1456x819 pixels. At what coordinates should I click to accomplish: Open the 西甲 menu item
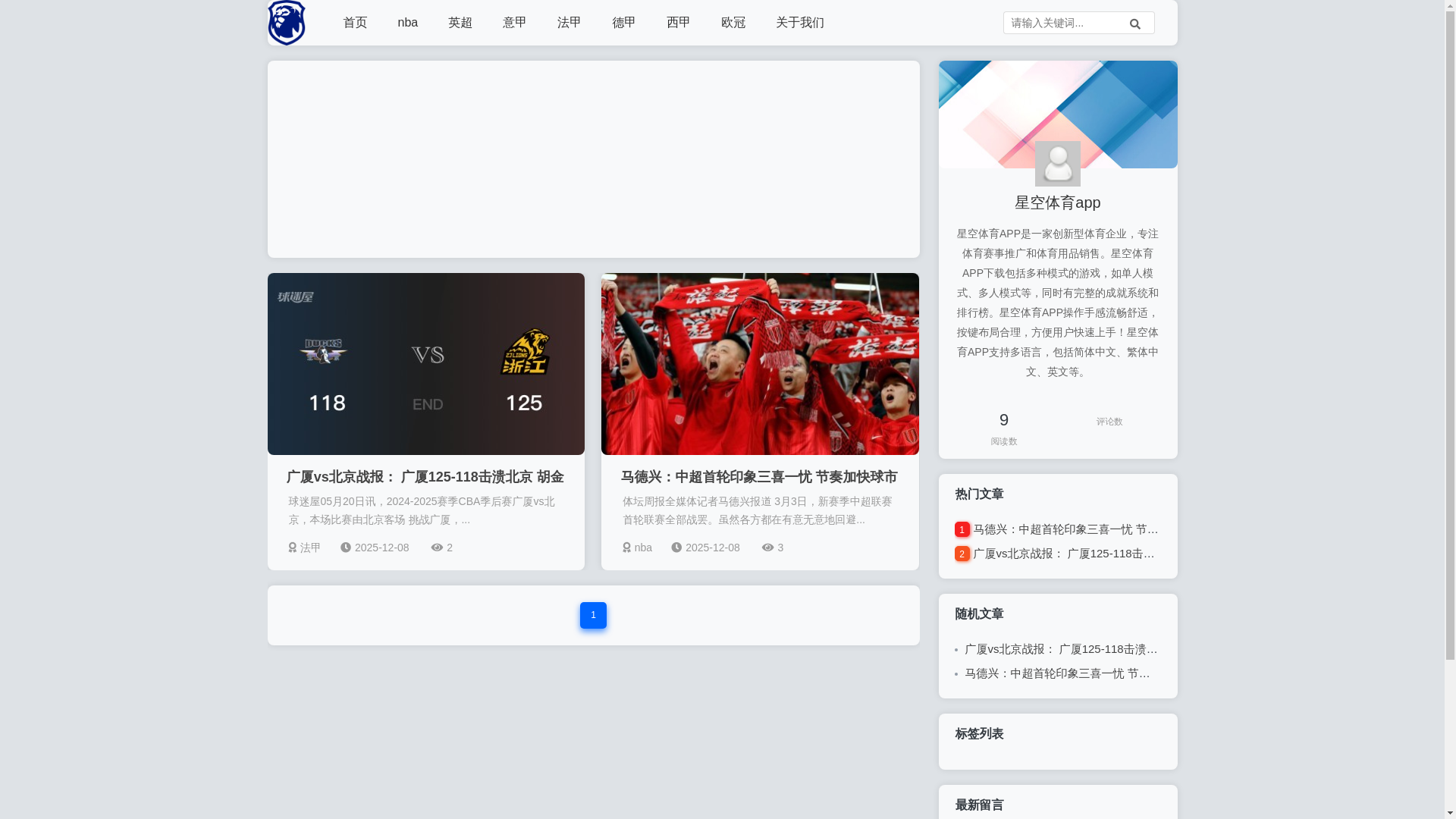click(679, 23)
